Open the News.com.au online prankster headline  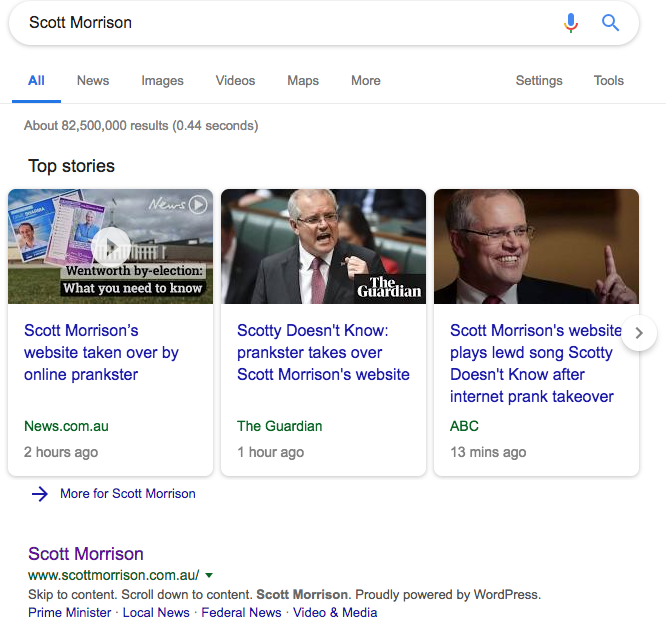coord(101,353)
